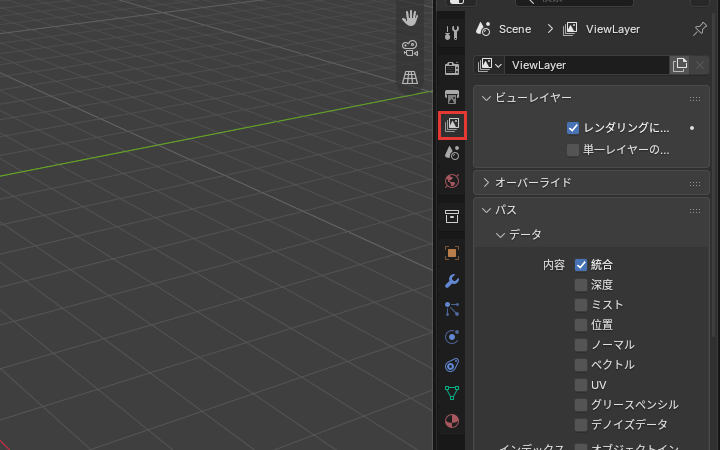This screenshot has height=450, width=720.
Task: Open Collection properties tab
Action: tap(452, 216)
